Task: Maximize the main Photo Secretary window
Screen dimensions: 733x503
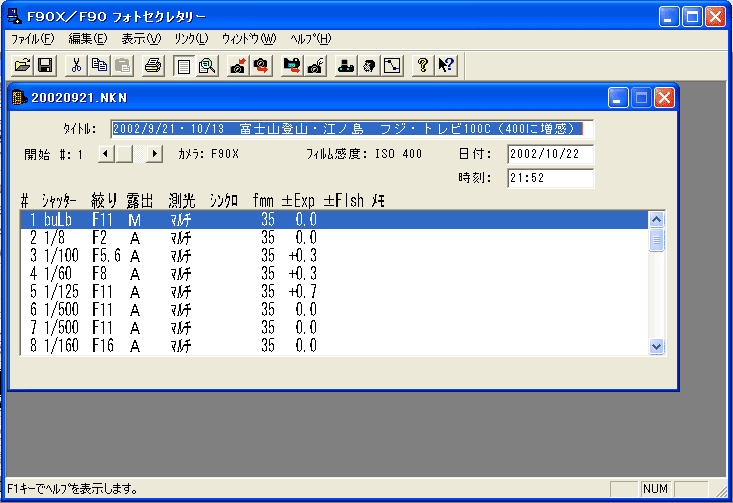Action: [x=692, y=17]
